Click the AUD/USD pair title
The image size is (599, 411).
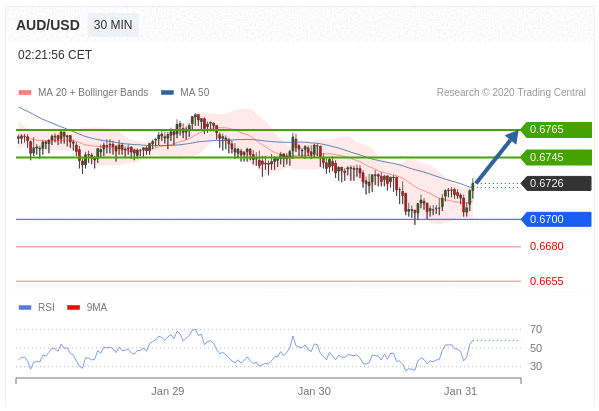pyautogui.click(x=48, y=25)
